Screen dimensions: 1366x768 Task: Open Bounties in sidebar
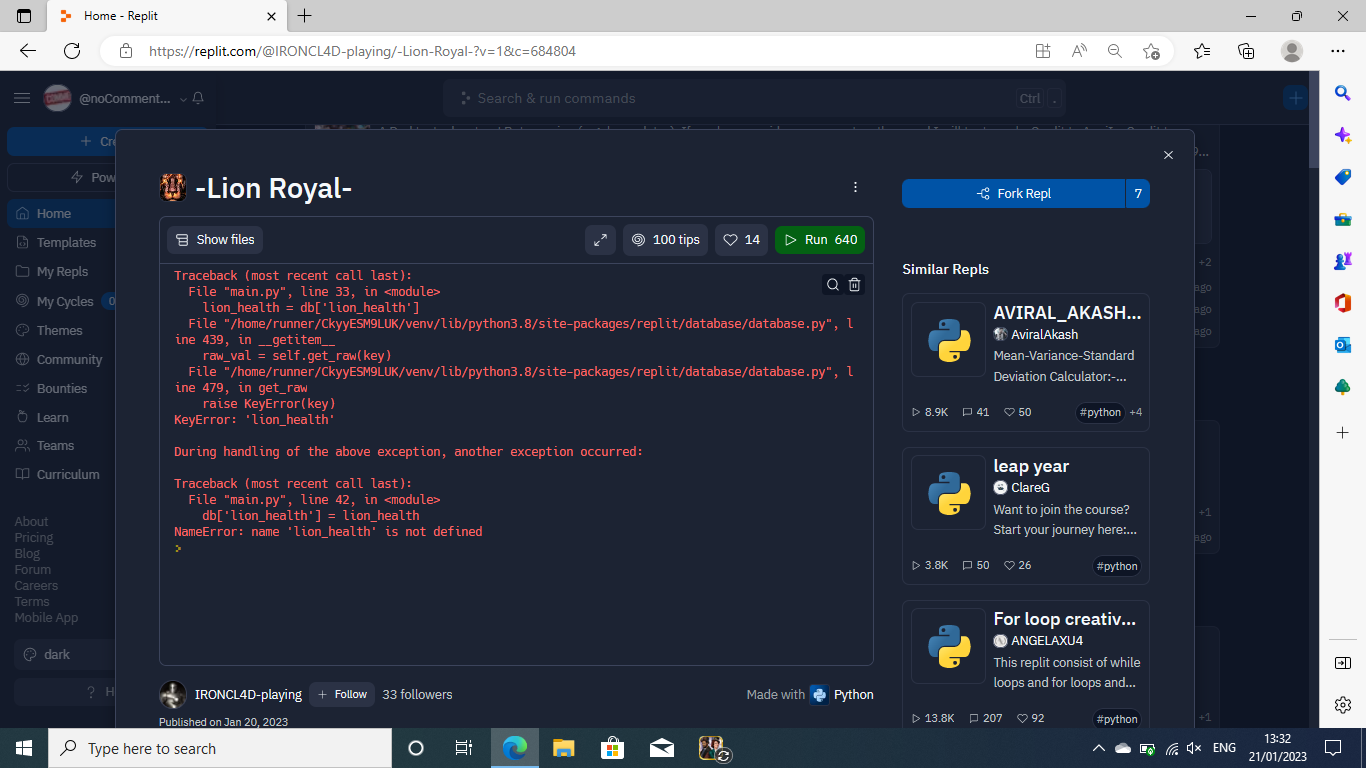pyautogui.click(x=62, y=388)
